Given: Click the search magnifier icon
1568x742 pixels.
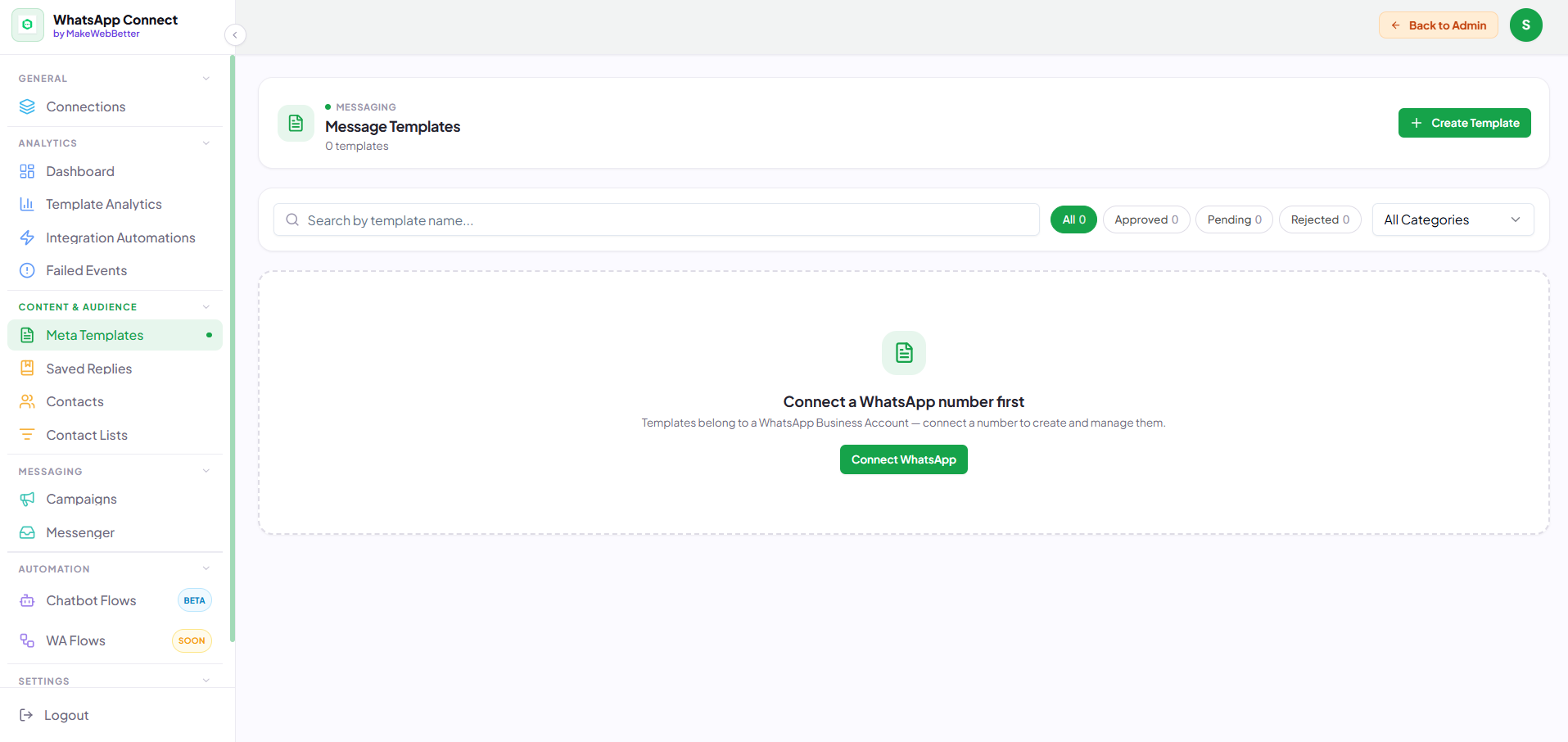Looking at the screenshot, I should coord(292,219).
